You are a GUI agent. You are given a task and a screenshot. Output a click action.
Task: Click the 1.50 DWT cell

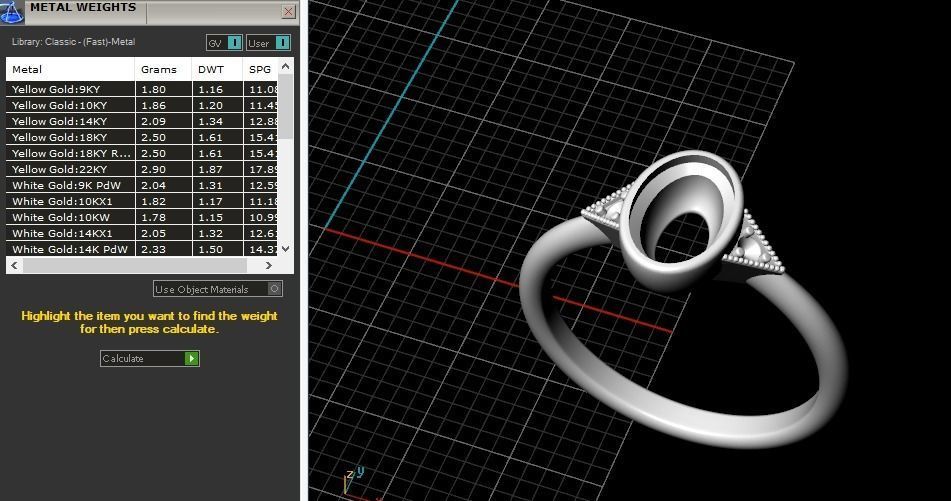[217, 249]
